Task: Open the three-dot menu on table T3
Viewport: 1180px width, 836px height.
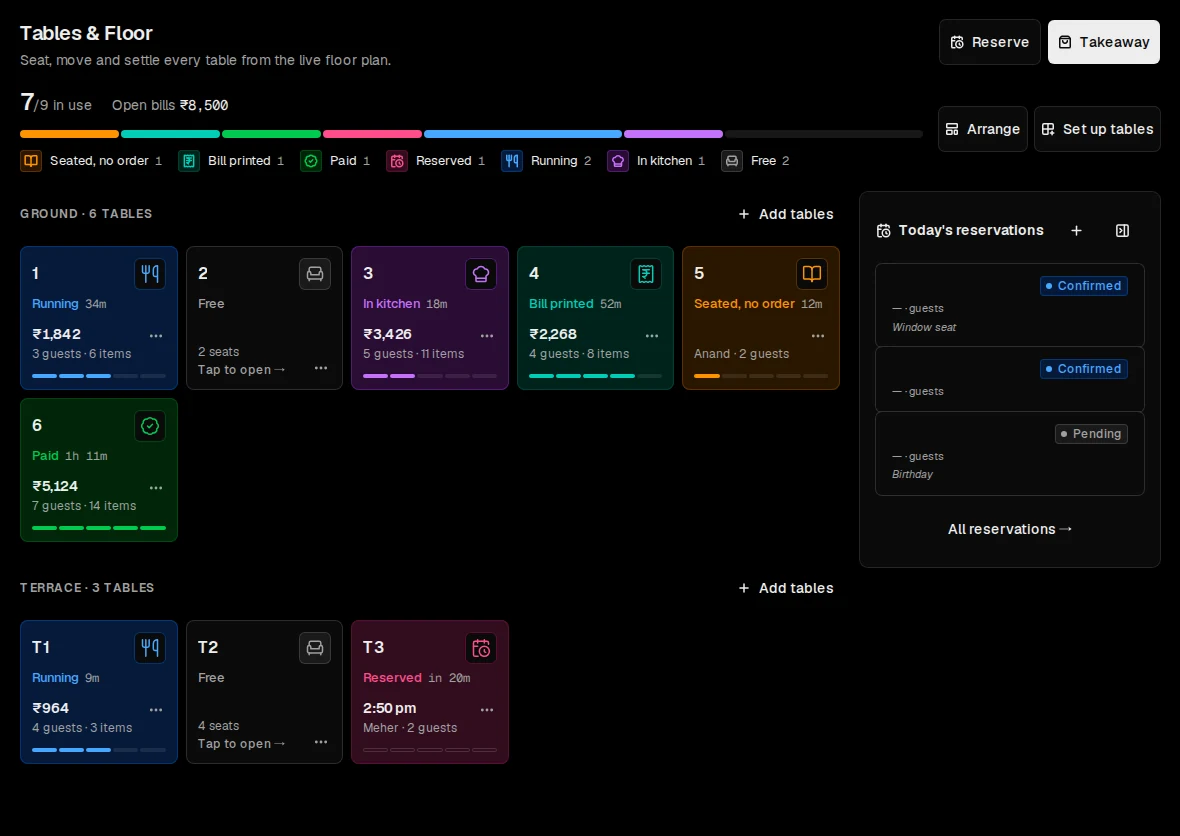Action: [x=487, y=710]
